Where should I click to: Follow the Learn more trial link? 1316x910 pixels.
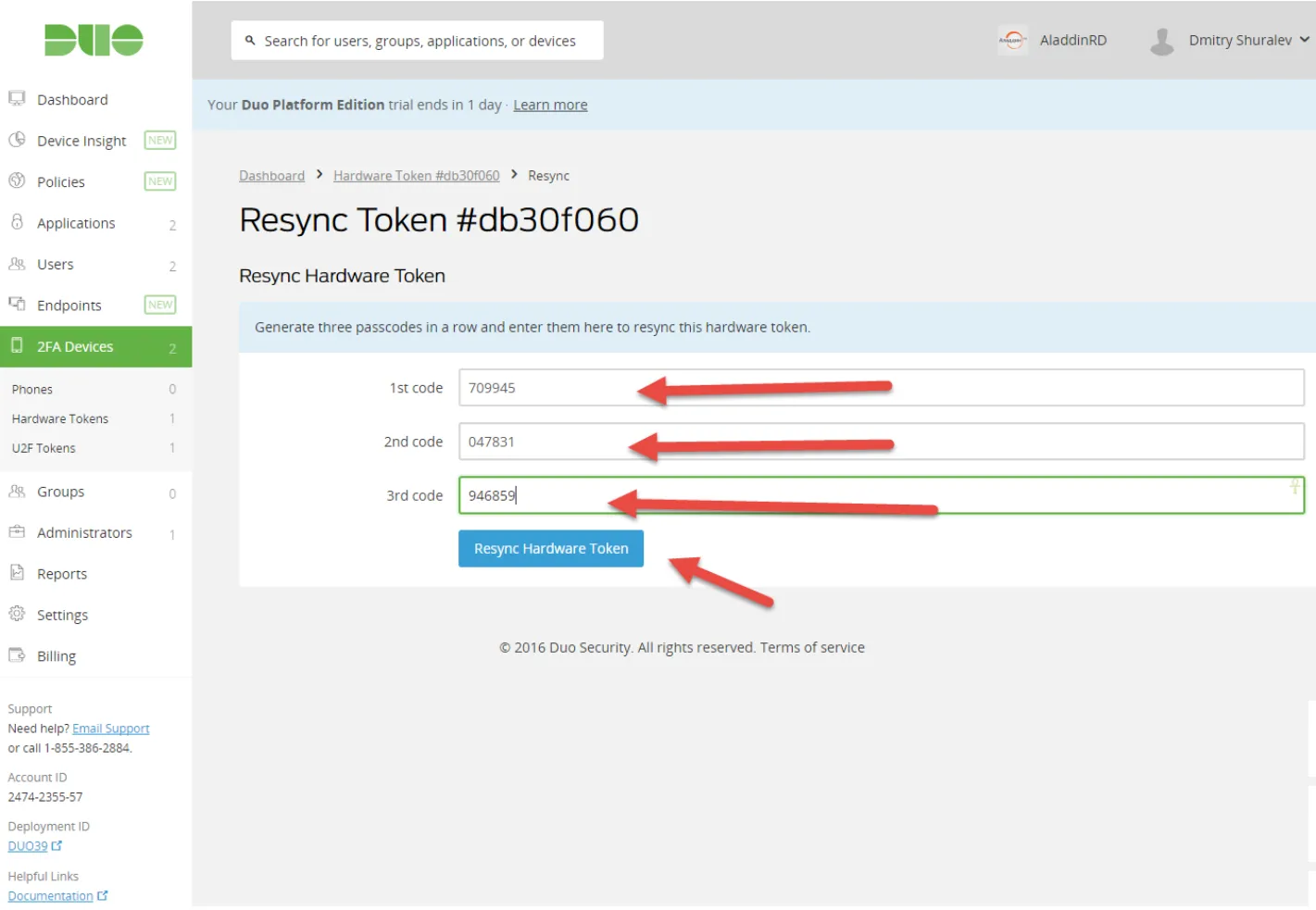(x=550, y=105)
